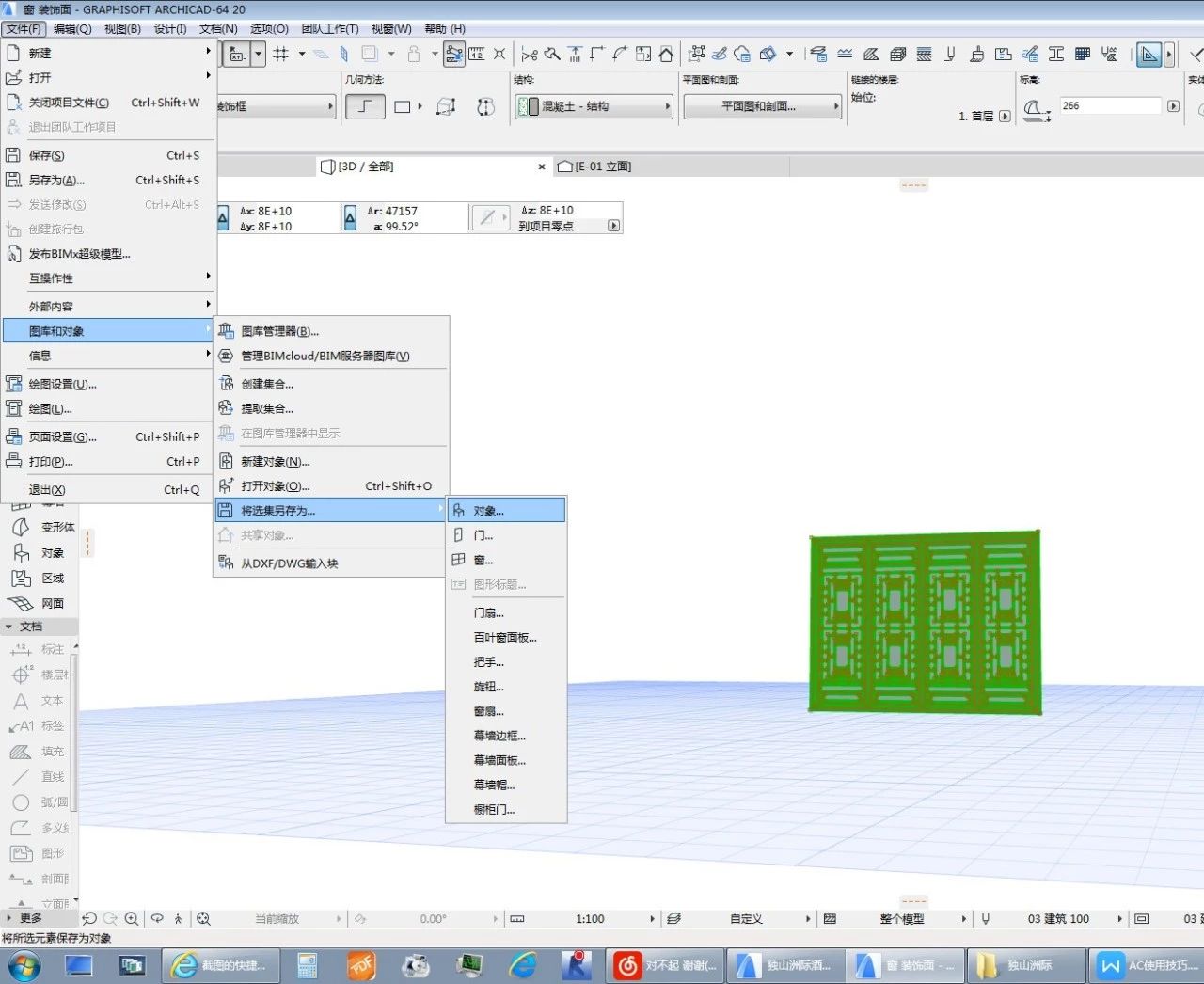
Task: Collapse the 文档 toolbox section
Action: tap(9, 627)
